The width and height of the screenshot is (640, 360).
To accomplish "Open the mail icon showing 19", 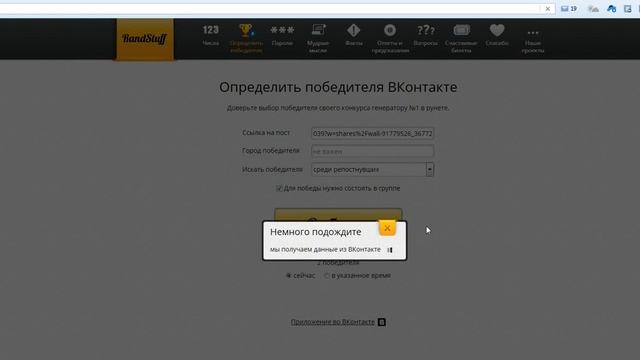I will pyautogui.click(x=569, y=9).
